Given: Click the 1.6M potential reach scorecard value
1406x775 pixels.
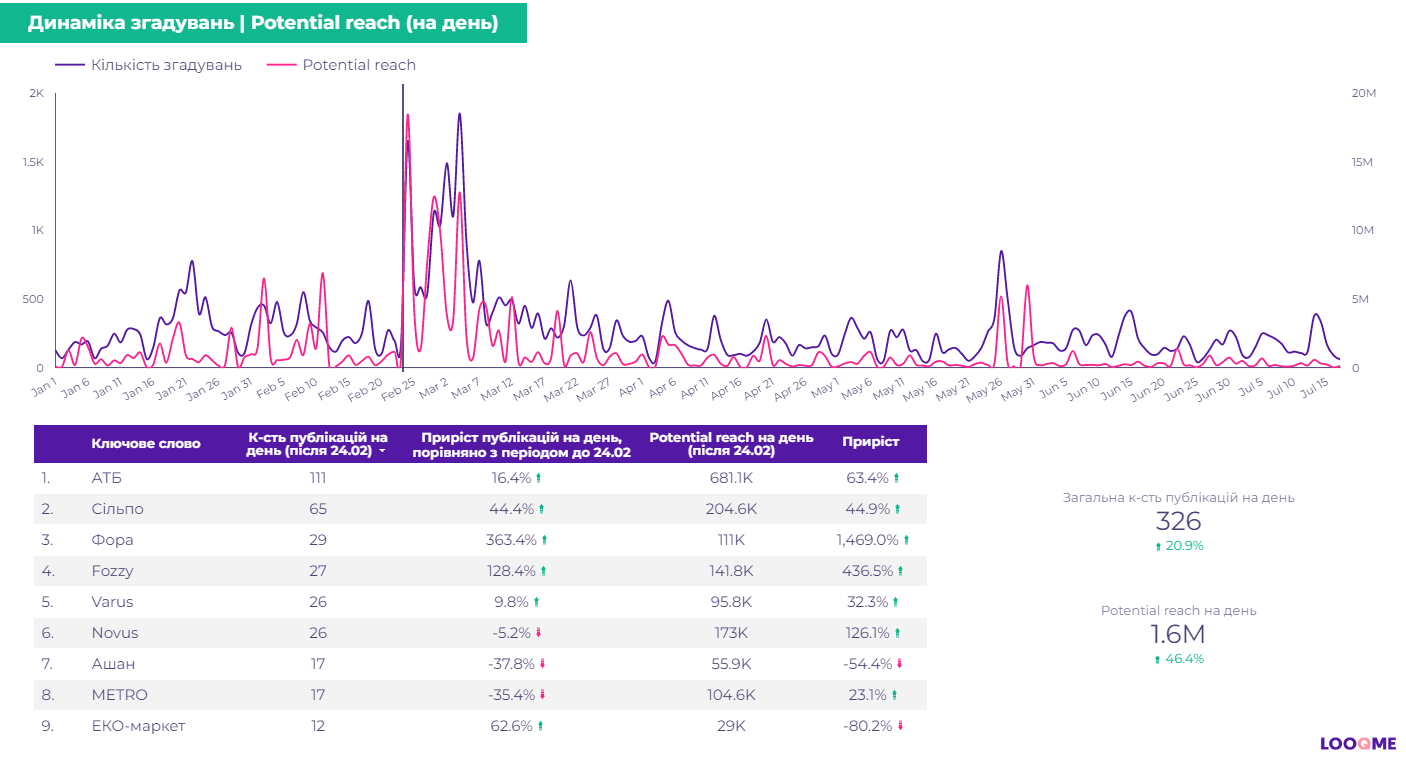Looking at the screenshot, I should [1178, 634].
